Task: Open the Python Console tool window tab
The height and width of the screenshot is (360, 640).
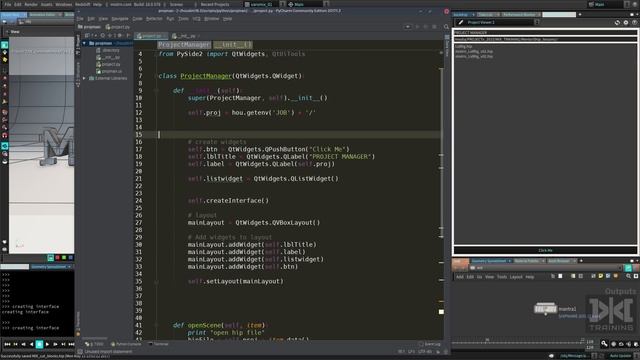Action: (x=126, y=344)
